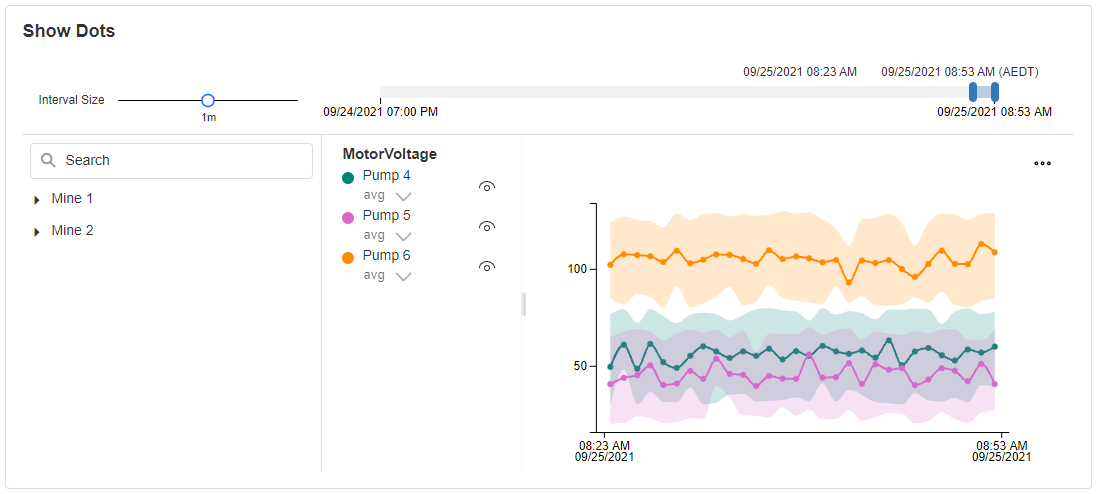
Task: Open Pump 6 avg aggregation dropdown
Action: [403, 276]
